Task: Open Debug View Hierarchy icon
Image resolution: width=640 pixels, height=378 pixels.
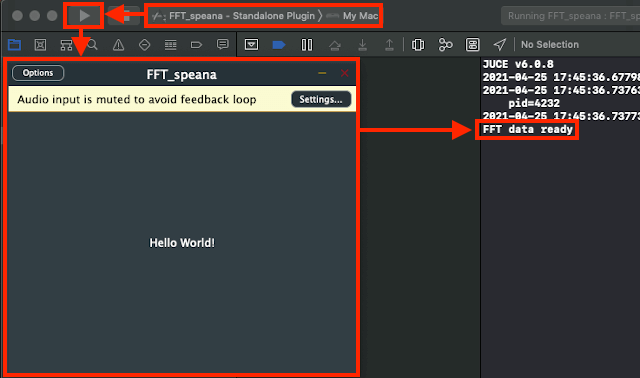Action: point(418,44)
